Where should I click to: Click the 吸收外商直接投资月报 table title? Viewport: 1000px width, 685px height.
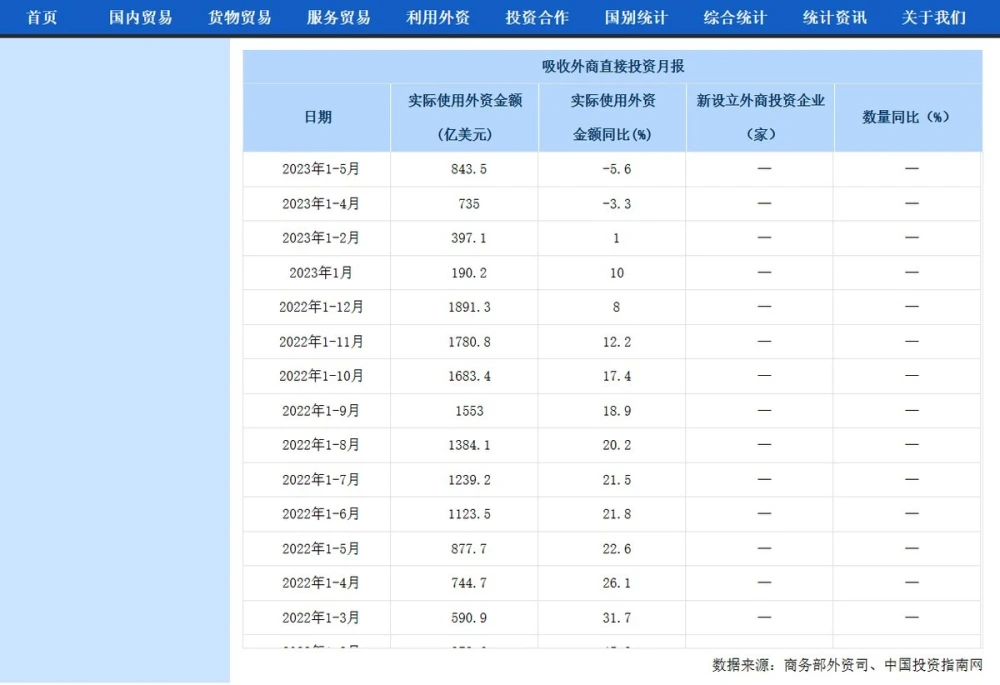coord(612,67)
